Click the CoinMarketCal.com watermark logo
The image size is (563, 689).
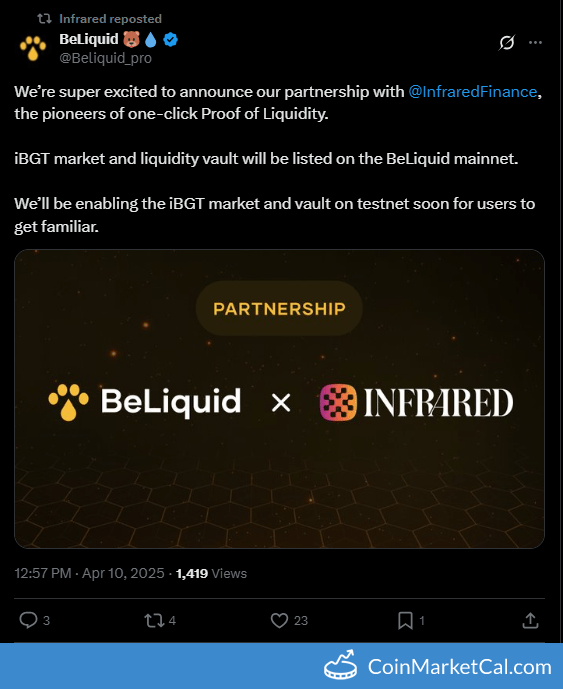click(437, 666)
